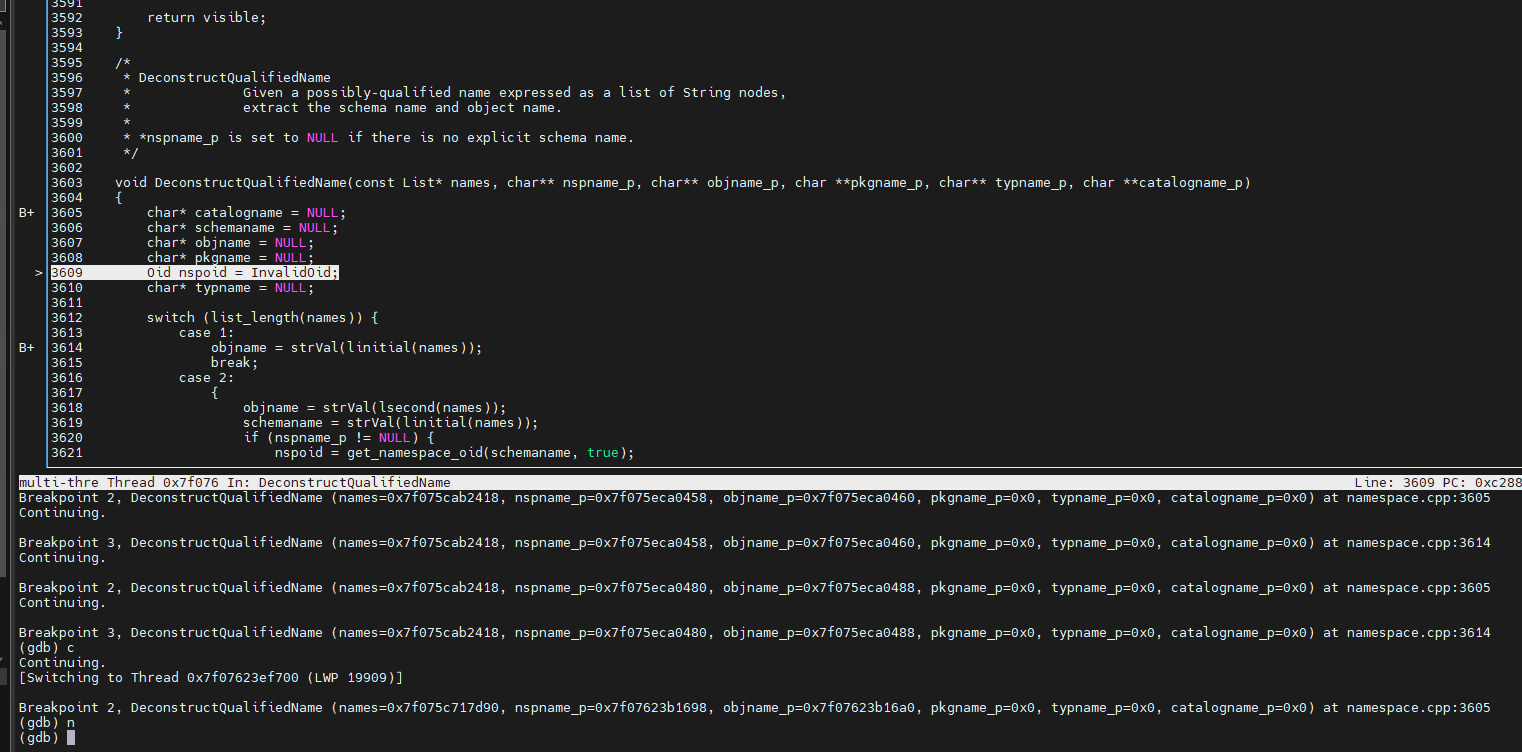The width and height of the screenshot is (1522, 752).
Task: Click the comment 'extract the schema name and object name.'
Action: click(x=403, y=108)
